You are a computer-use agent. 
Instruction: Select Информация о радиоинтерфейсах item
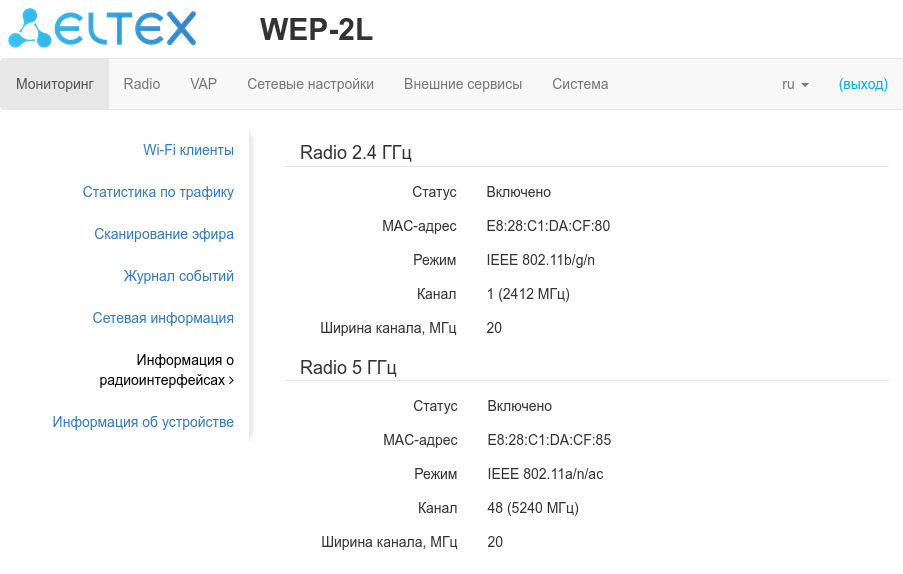pyautogui.click(x=167, y=370)
